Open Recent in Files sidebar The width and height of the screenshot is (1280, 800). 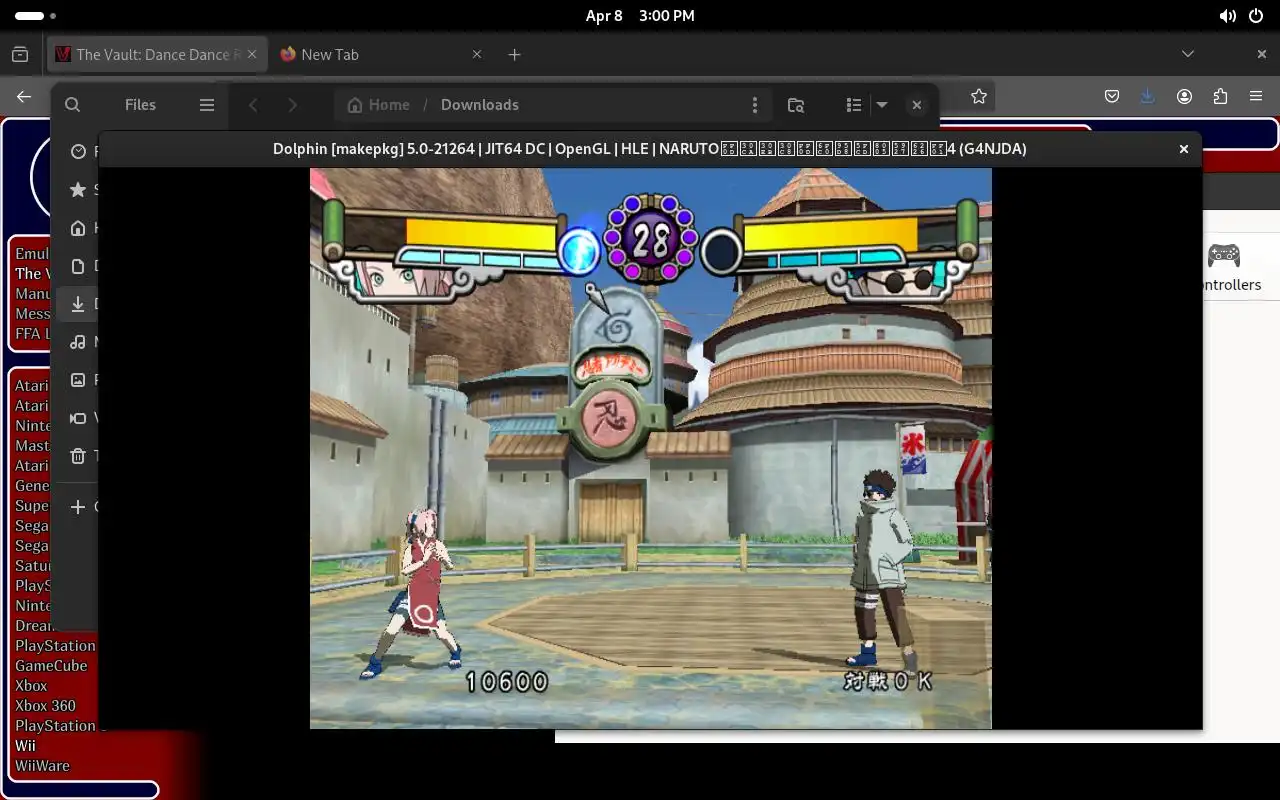pos(78,152)
